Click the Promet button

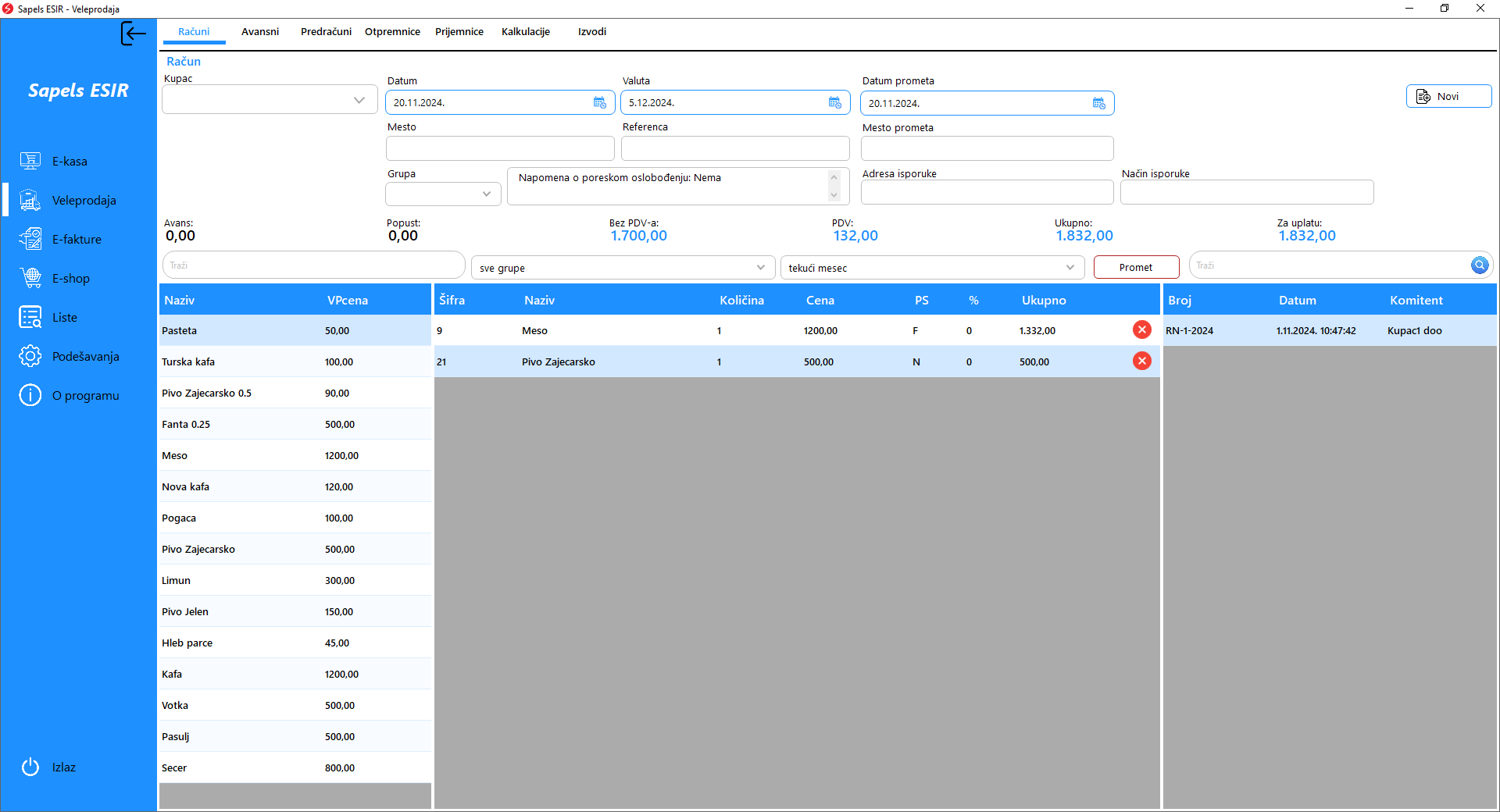point(1136,267)
